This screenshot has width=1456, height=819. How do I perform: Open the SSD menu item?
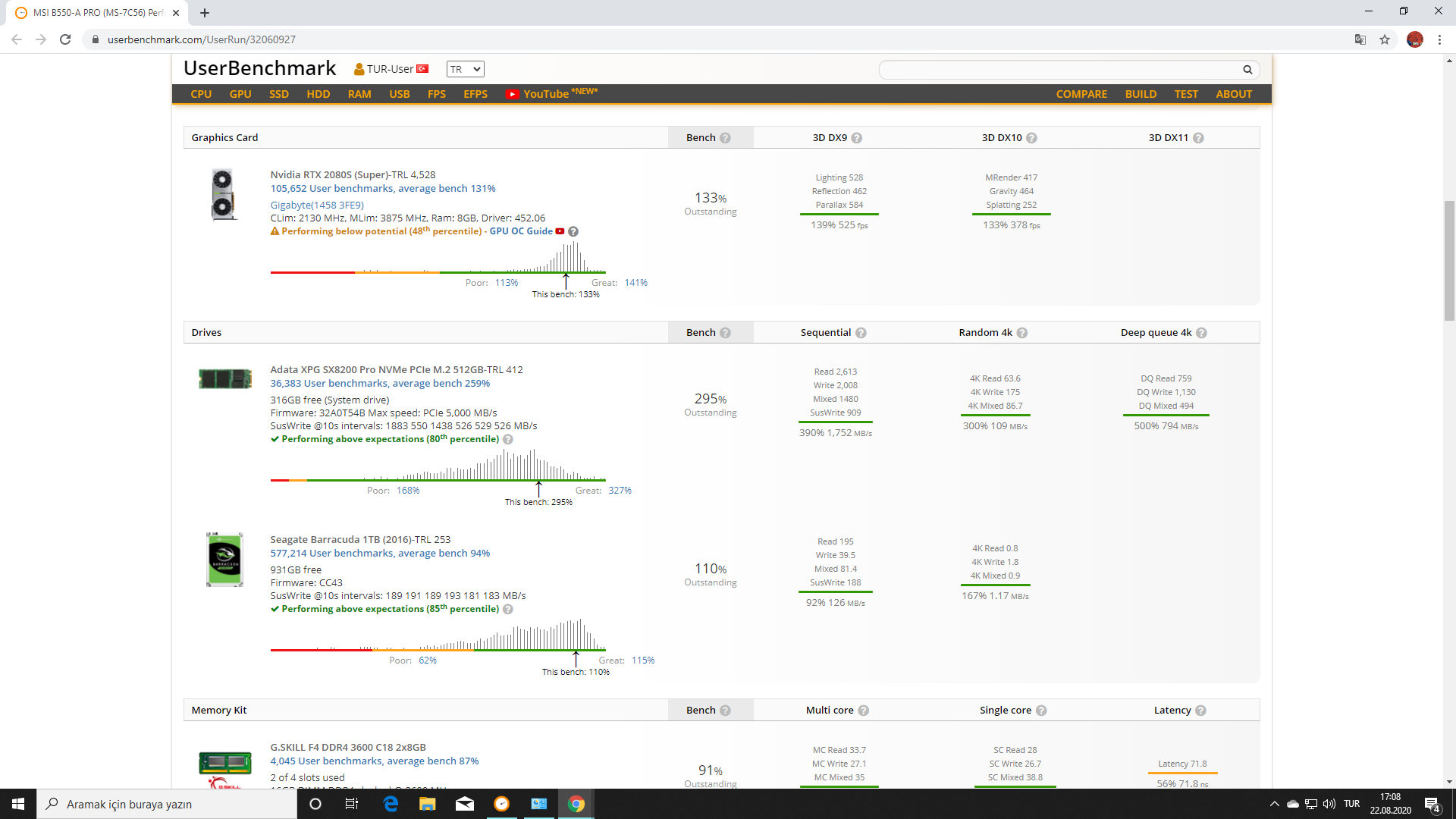pos(278,94)
